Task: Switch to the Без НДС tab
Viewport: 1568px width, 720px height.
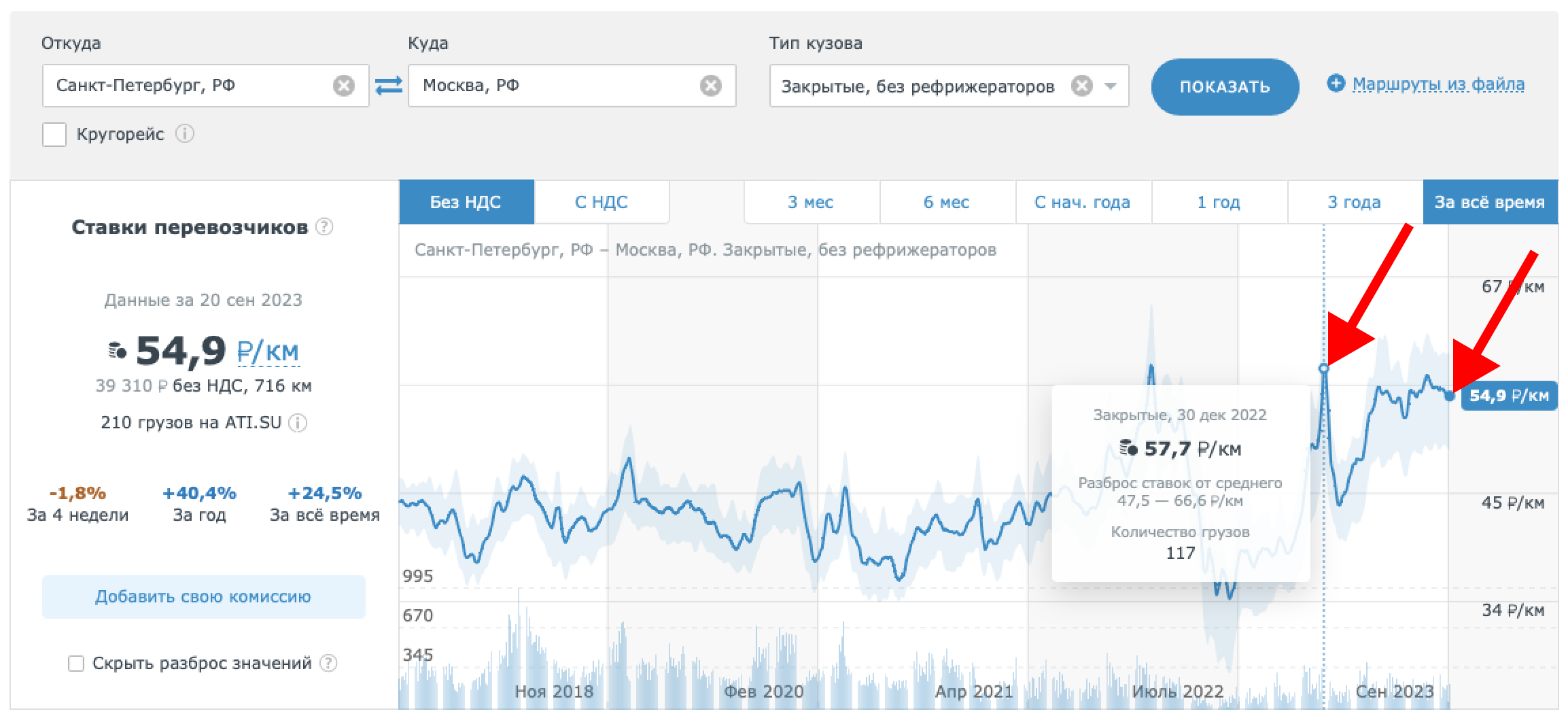Action: click(x=466, y=202)
